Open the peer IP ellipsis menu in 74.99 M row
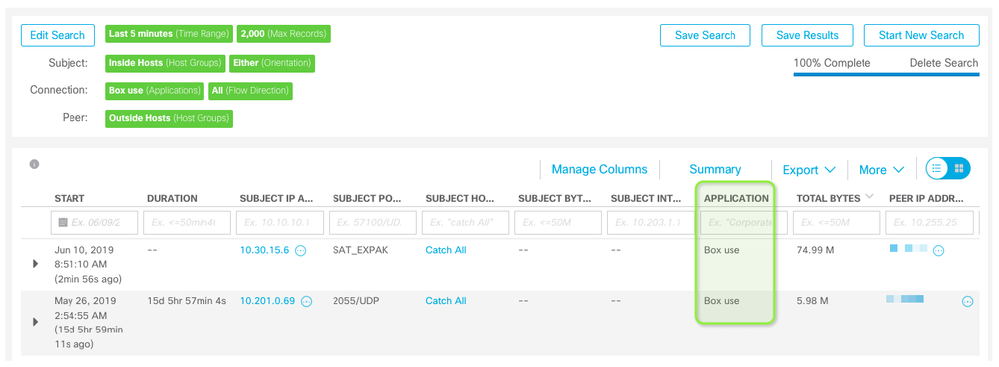999x367 pixels. coord(938,251)
